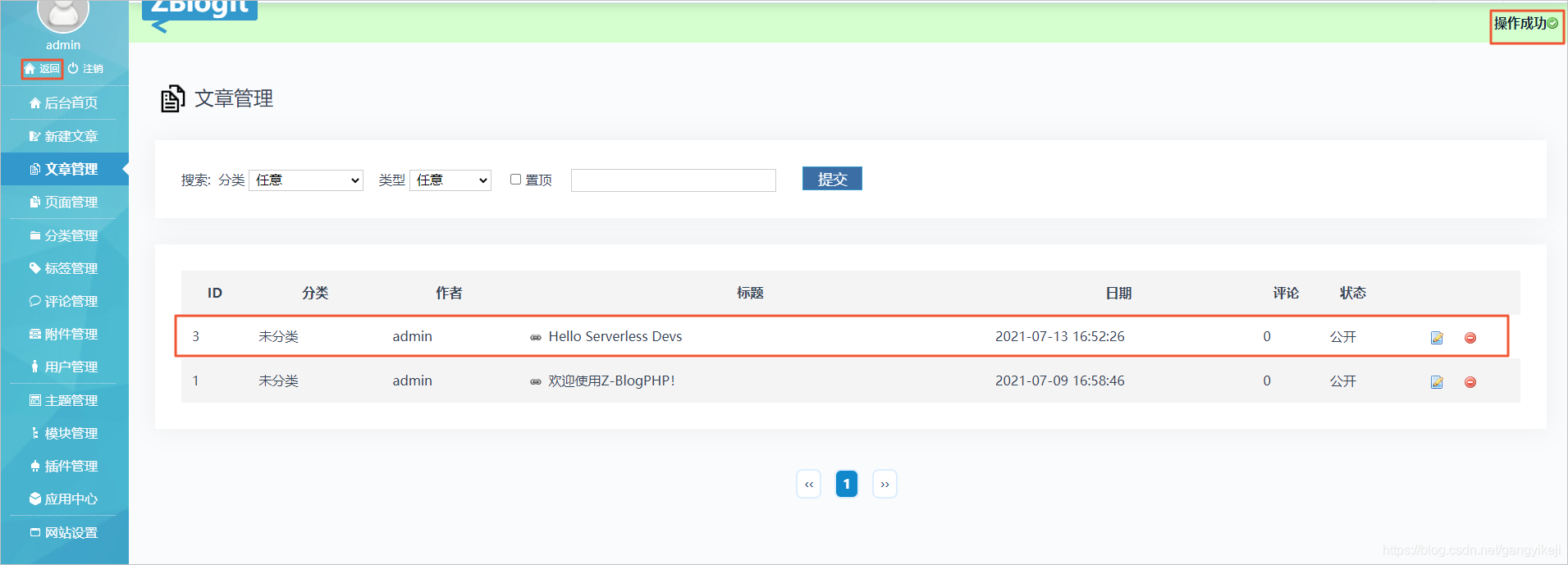Open 附件管理 in sidebar
This screenshot has height=565, width=1568.
(x=64, y=334)
